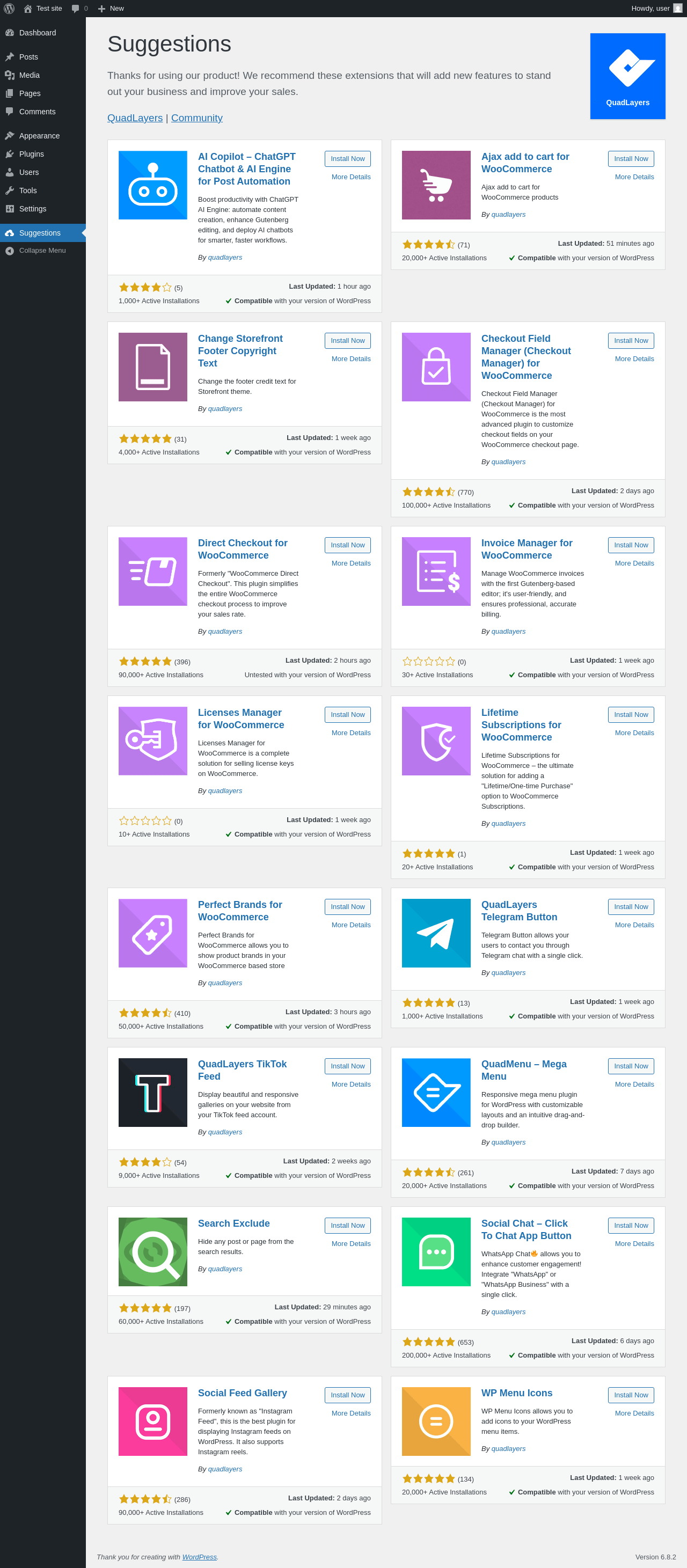Click the AI Copilot robot plugin icon
Image resolution: width=687 pixels, height=1568 pixels.
(153, 185)
